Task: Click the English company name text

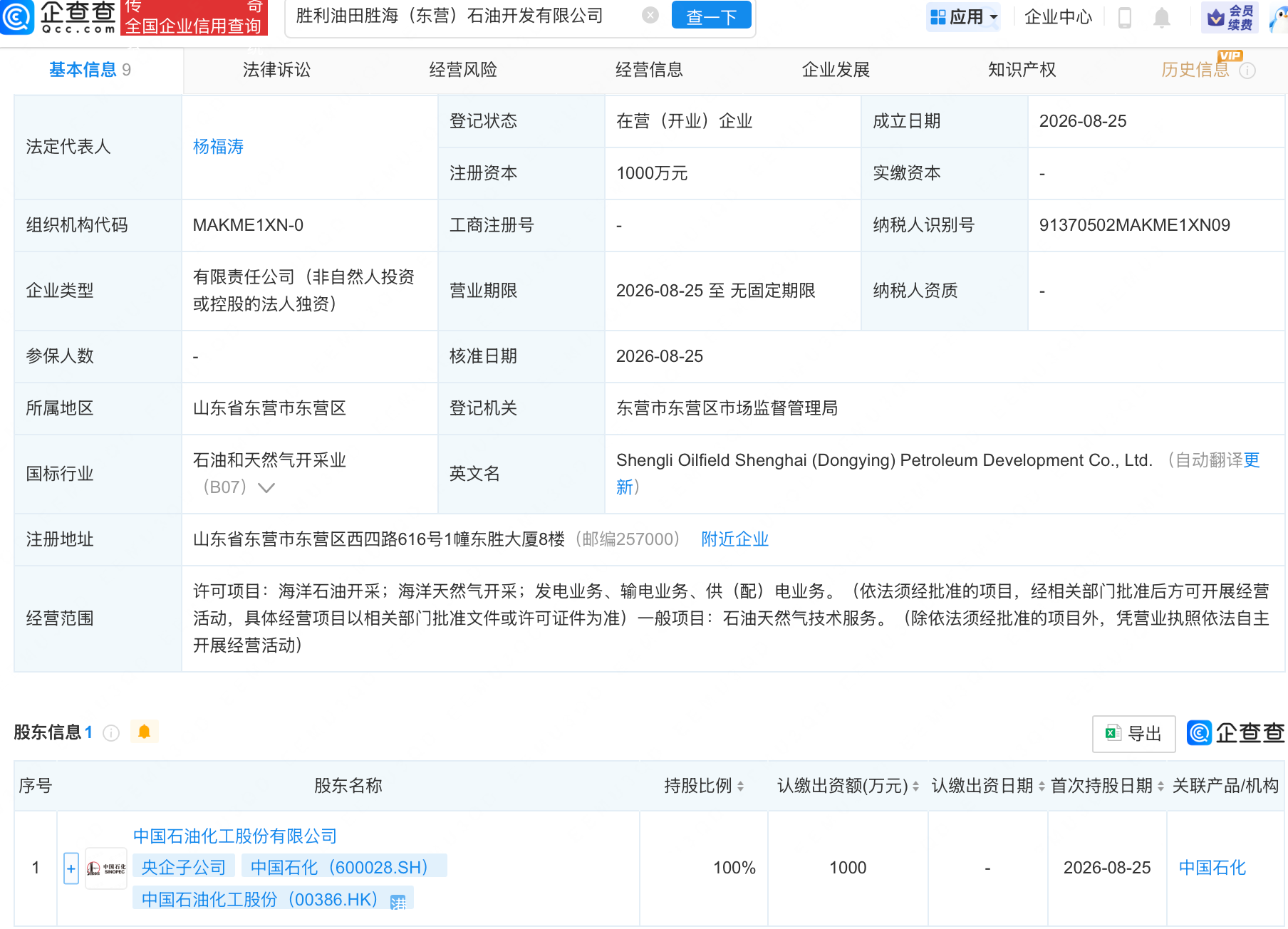Action: coord(884,460)
